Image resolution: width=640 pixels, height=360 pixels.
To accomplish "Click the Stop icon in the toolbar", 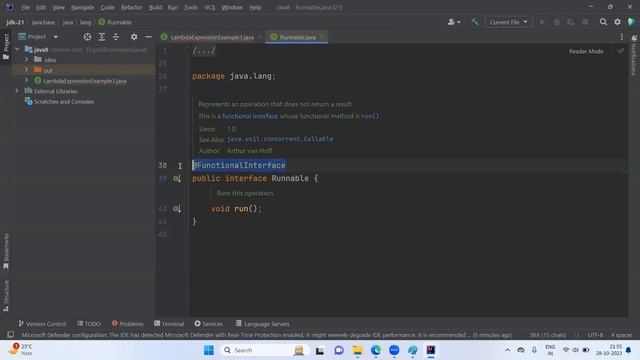I will click(x=585, y=22).
